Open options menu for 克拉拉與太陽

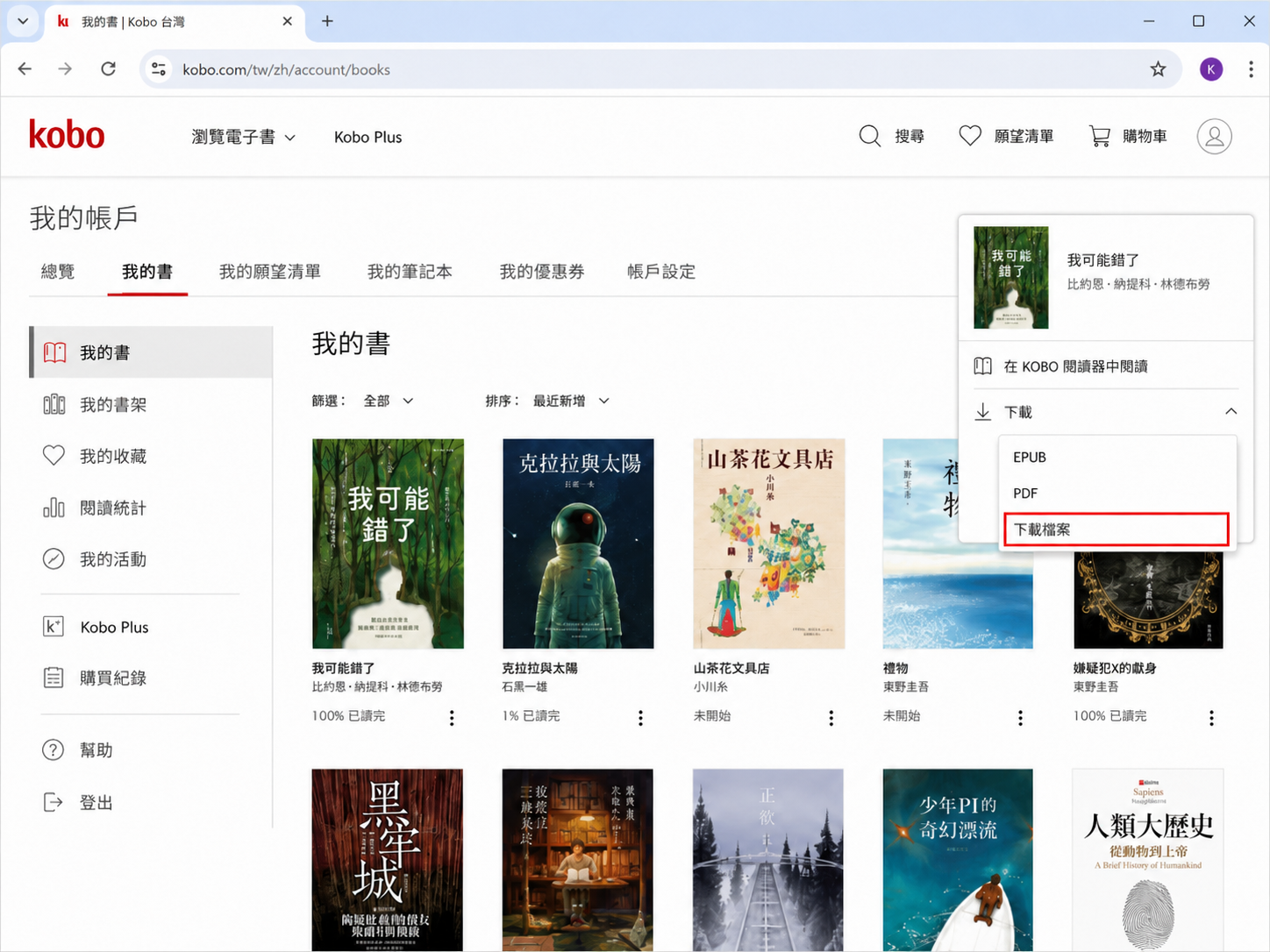(640, 718)
